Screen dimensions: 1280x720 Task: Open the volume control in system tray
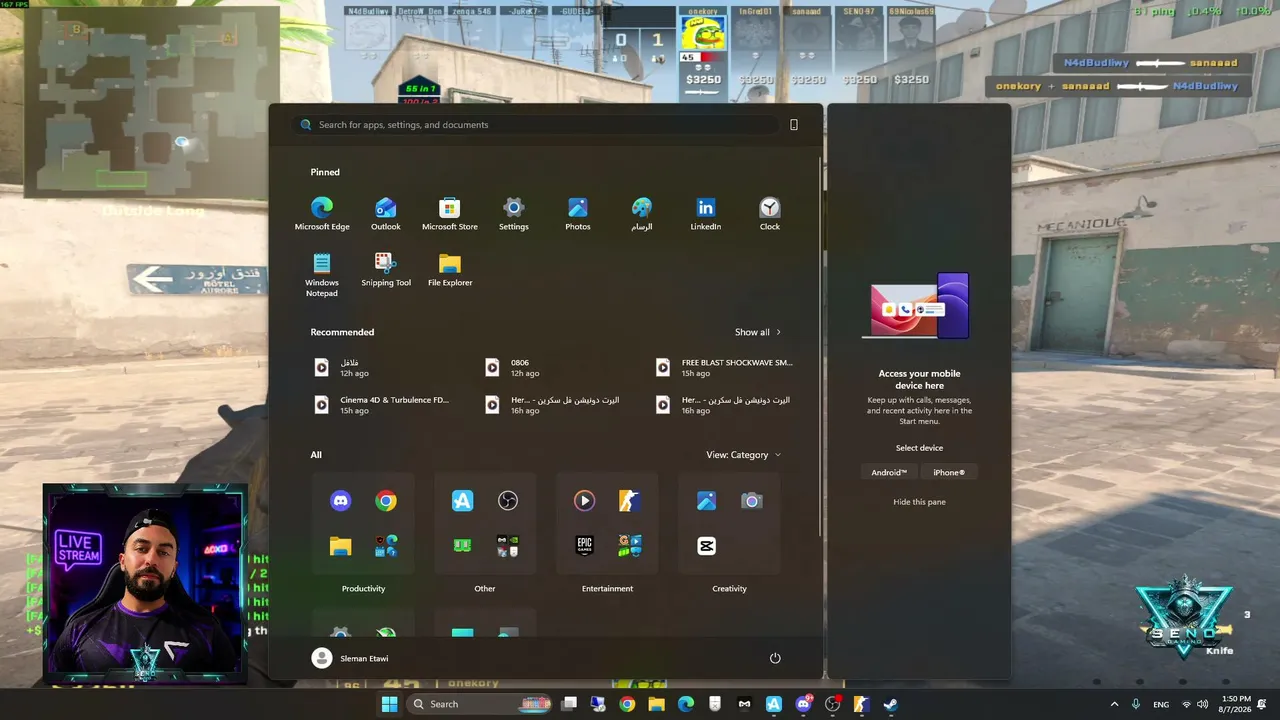pos(1202,704)
